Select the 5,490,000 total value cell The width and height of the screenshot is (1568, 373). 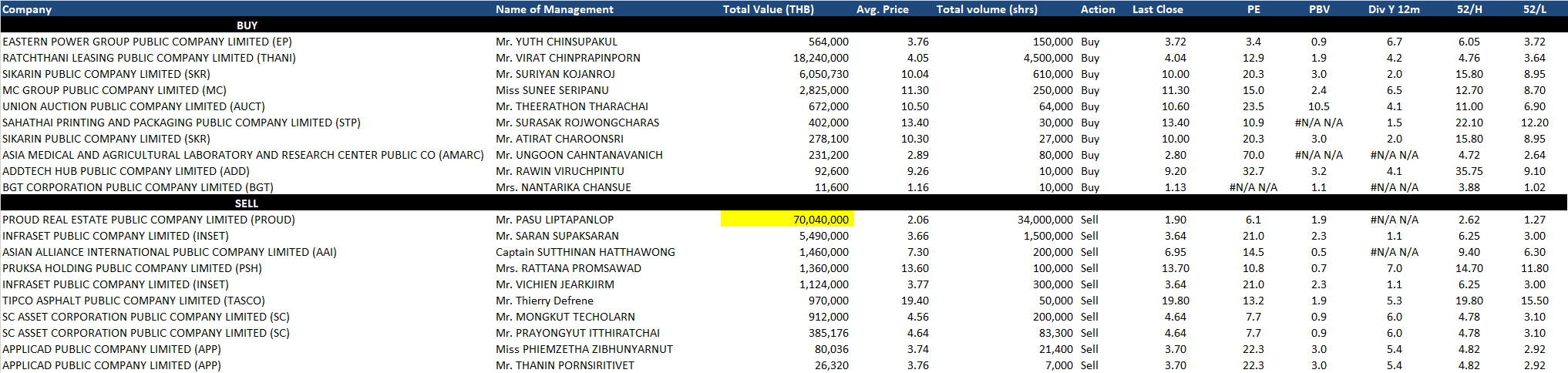[824, 236]
